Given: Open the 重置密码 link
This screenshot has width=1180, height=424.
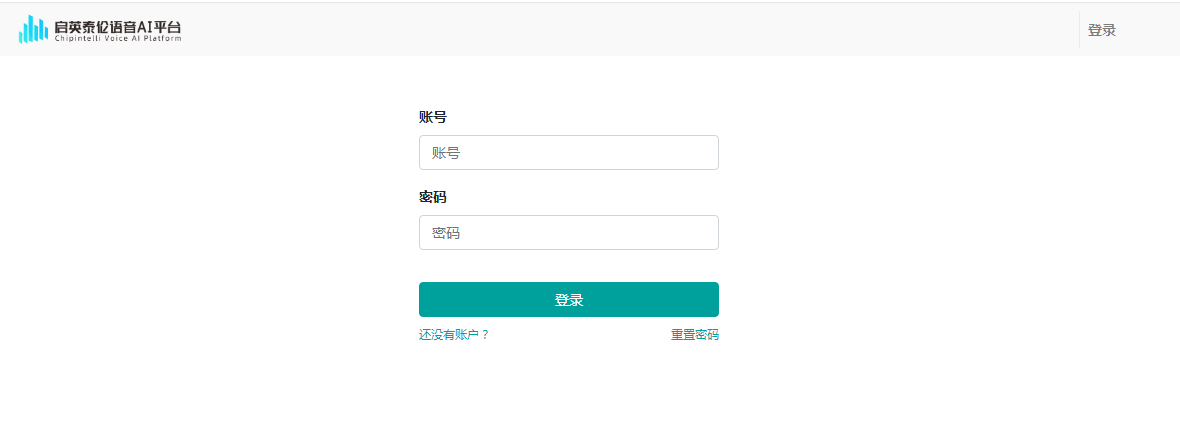Looking at the screenshot, I should (x=694, y=335).
